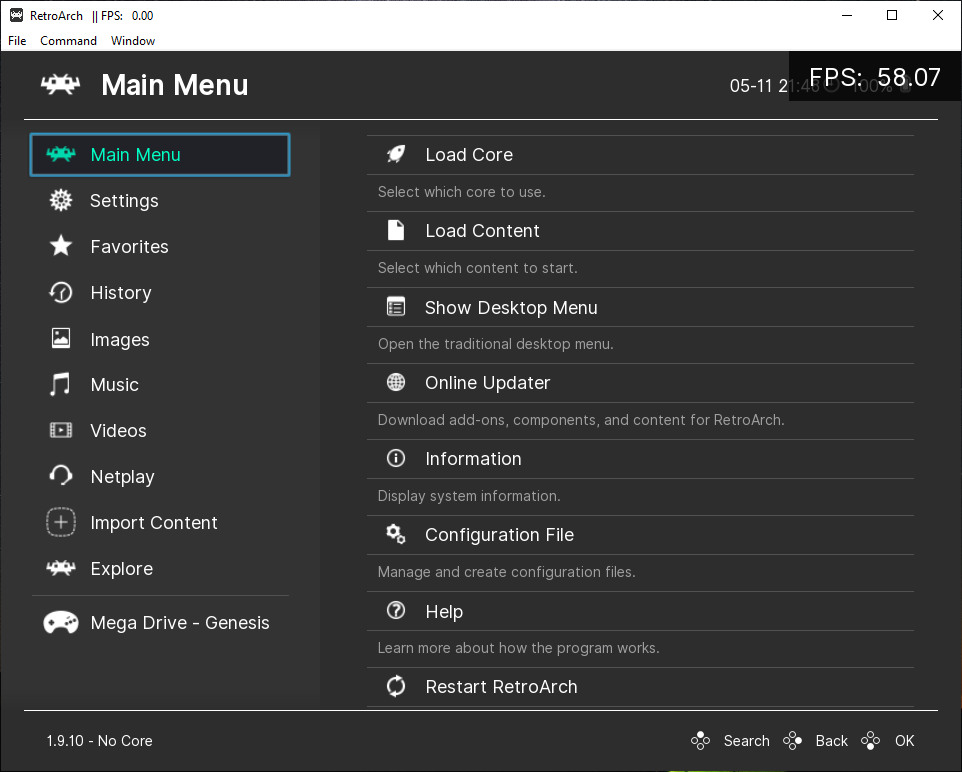Click 'Manage and create configuration files.' text
962x772 pixels.
point(506,572)
